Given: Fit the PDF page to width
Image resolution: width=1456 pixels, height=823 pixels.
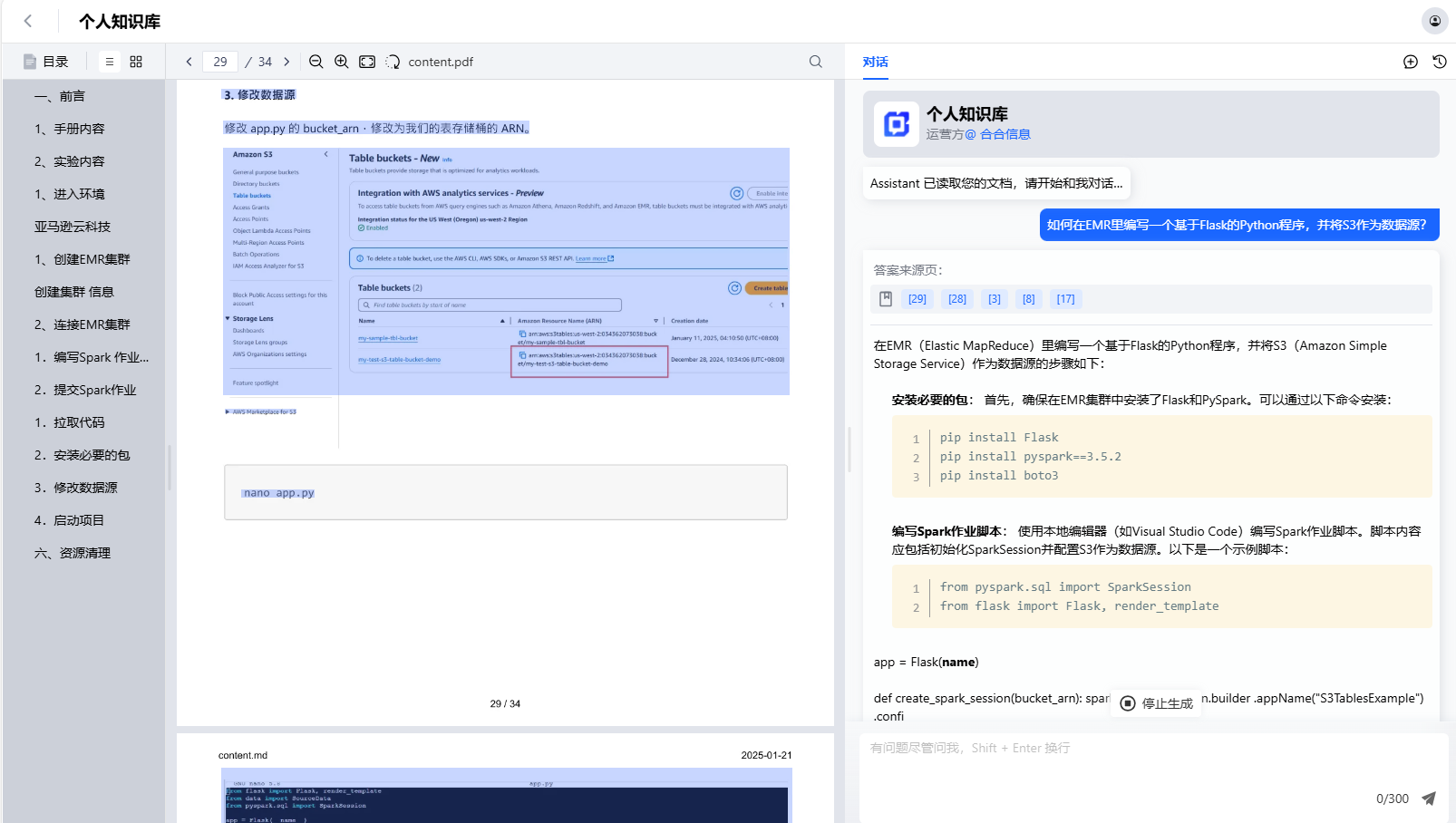Looking at the screenshot, I should pos(367,62).
